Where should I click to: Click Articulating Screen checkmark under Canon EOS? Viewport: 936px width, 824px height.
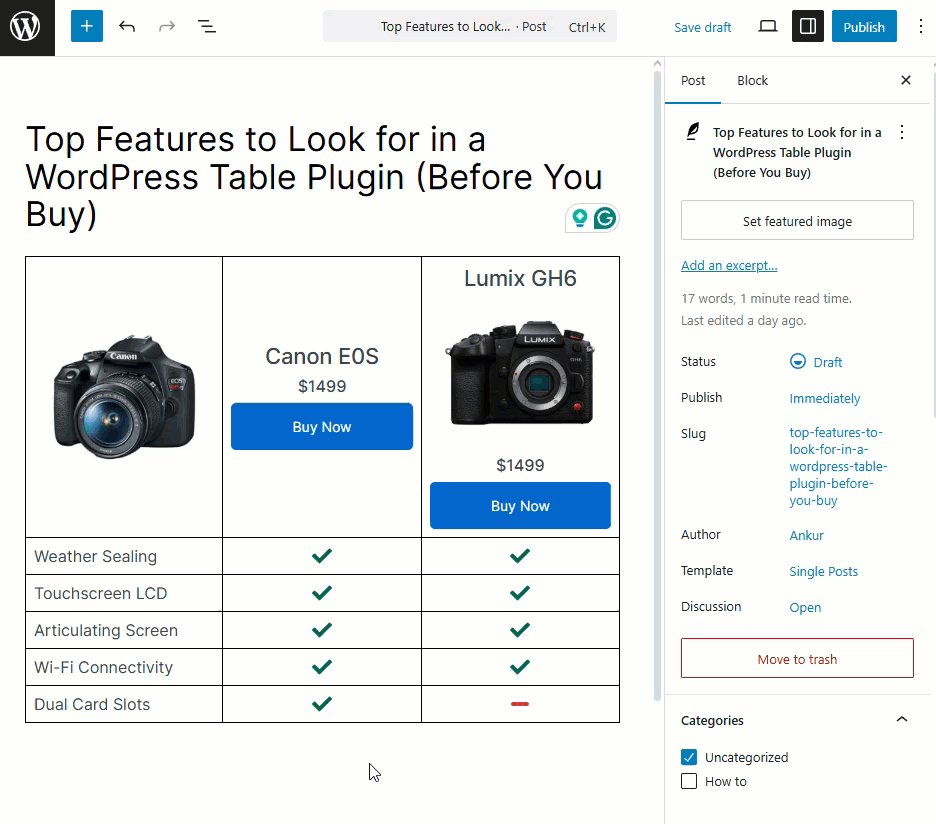[x=322, y=630]
